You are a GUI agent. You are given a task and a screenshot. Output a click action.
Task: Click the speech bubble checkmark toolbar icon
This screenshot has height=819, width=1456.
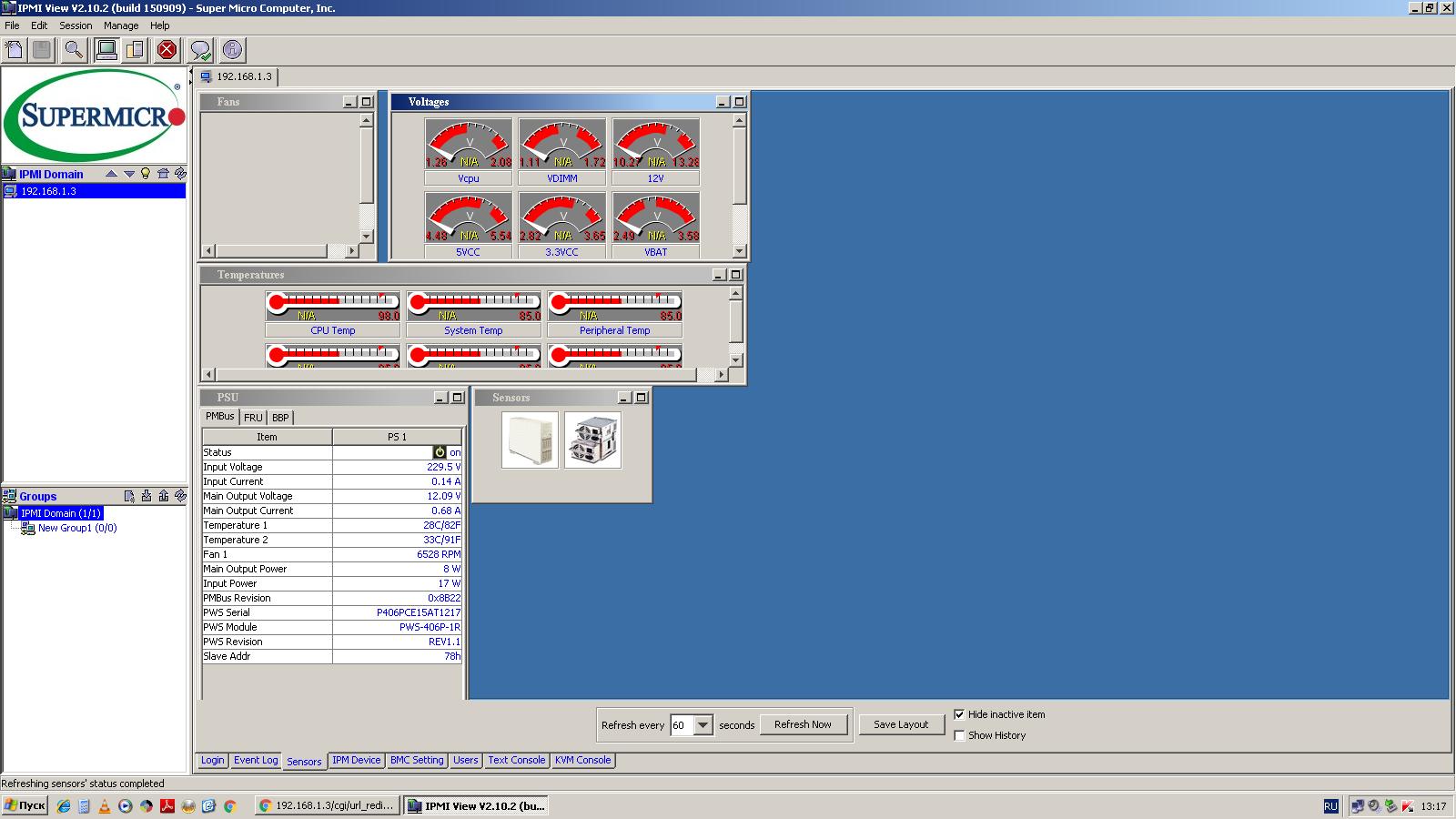[x=200, y=50]
